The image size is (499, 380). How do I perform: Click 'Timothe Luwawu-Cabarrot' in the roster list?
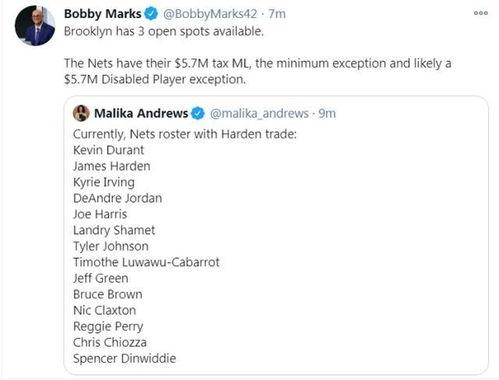pos(146,262)
